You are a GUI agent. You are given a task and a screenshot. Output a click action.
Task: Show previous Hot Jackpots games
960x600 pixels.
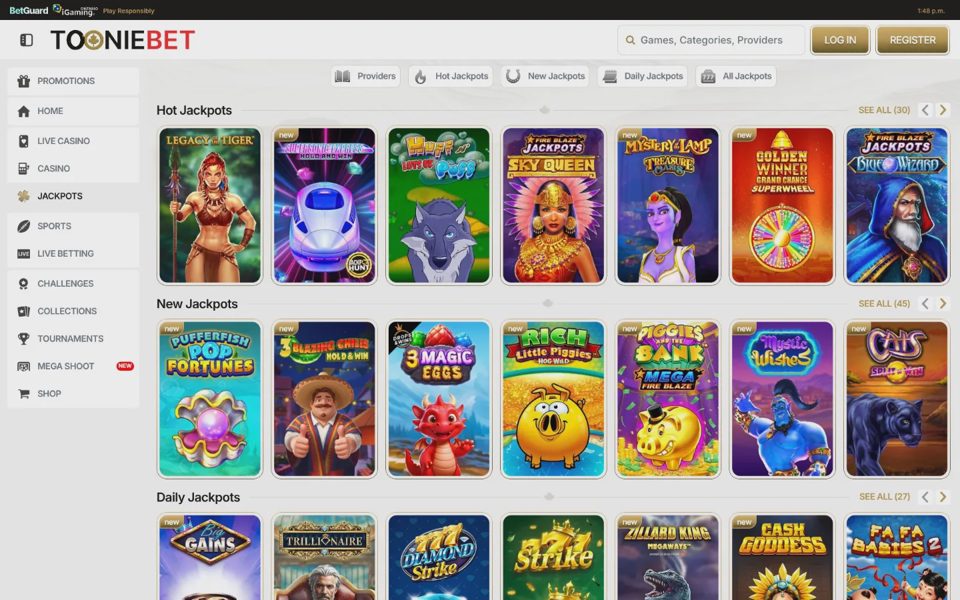(x=925, y=110)
